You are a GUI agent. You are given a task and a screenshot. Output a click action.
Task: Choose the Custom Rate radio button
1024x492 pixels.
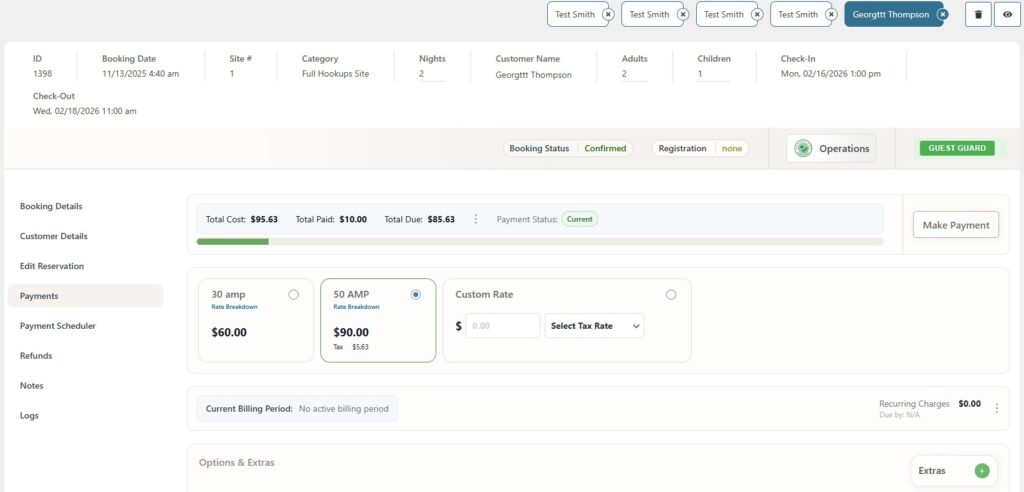671,295
